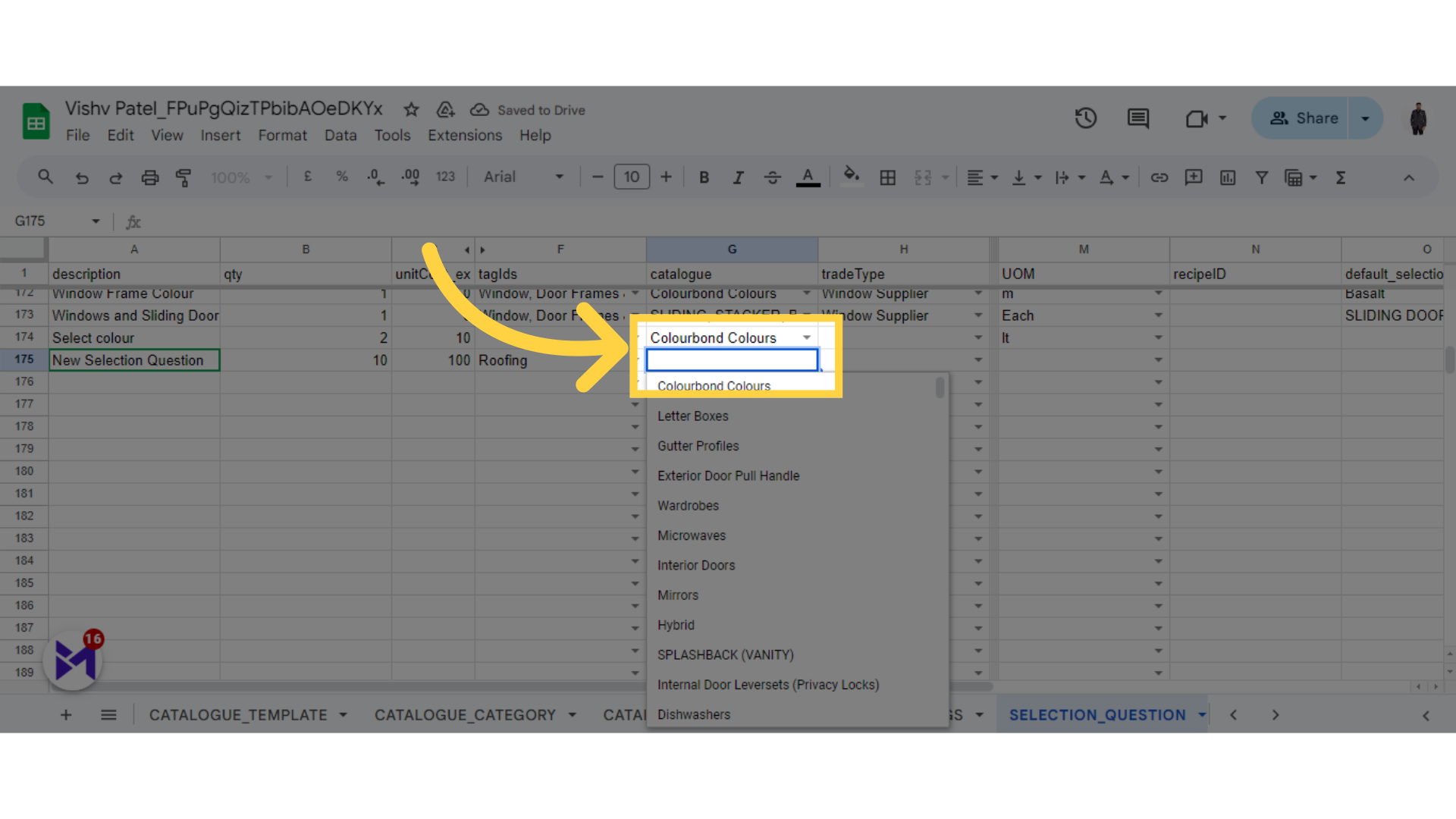Redo the last action
The width and height of the screenshot is (1456, 819).
click(116, 177)
